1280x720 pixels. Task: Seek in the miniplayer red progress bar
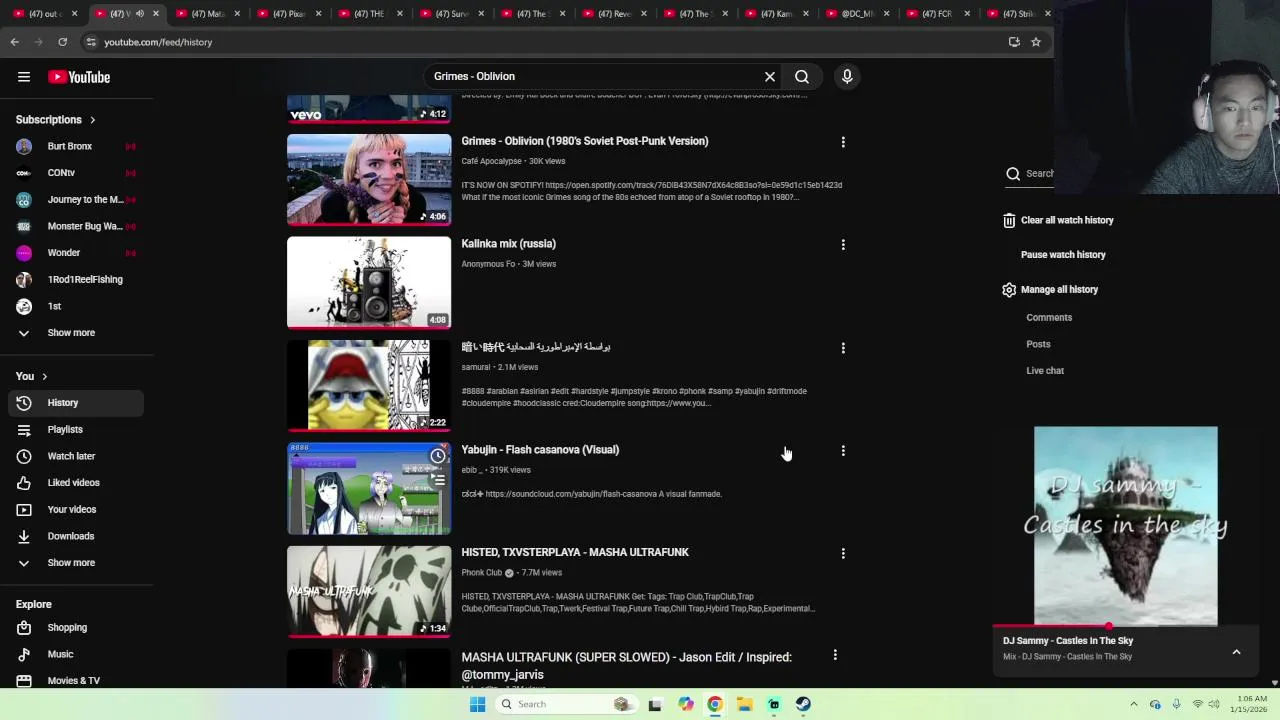[1125, 627]
